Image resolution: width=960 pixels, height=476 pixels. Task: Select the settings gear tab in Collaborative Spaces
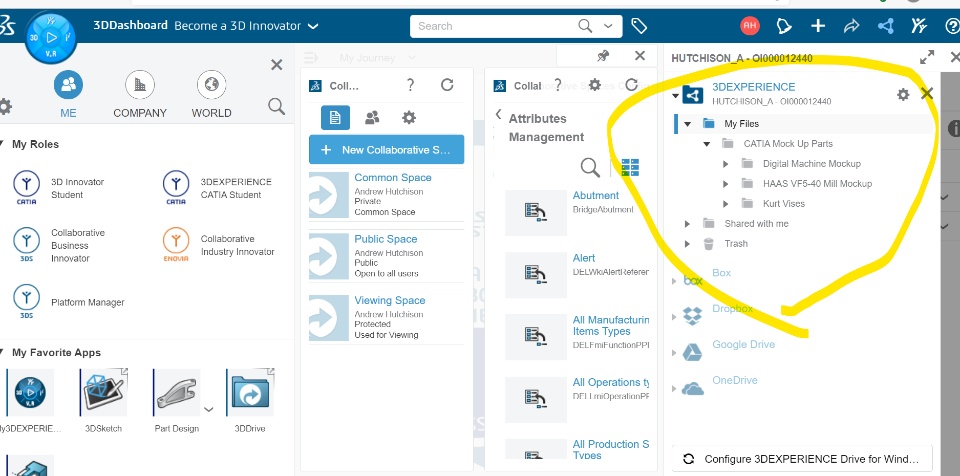408,118
